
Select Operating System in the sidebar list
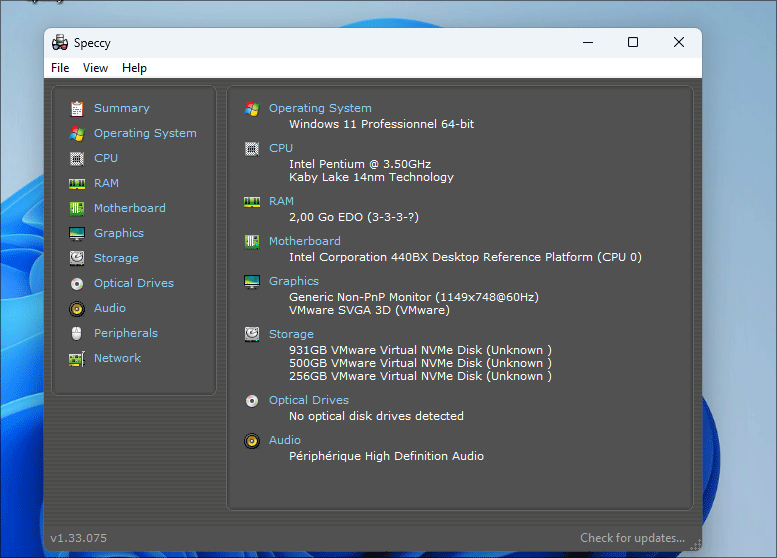(145, 133)
